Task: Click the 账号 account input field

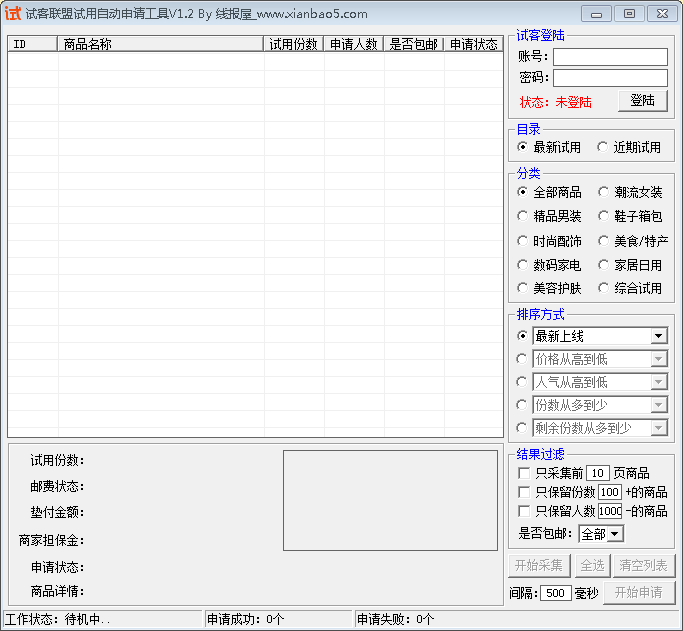Action: coord(610,57)
